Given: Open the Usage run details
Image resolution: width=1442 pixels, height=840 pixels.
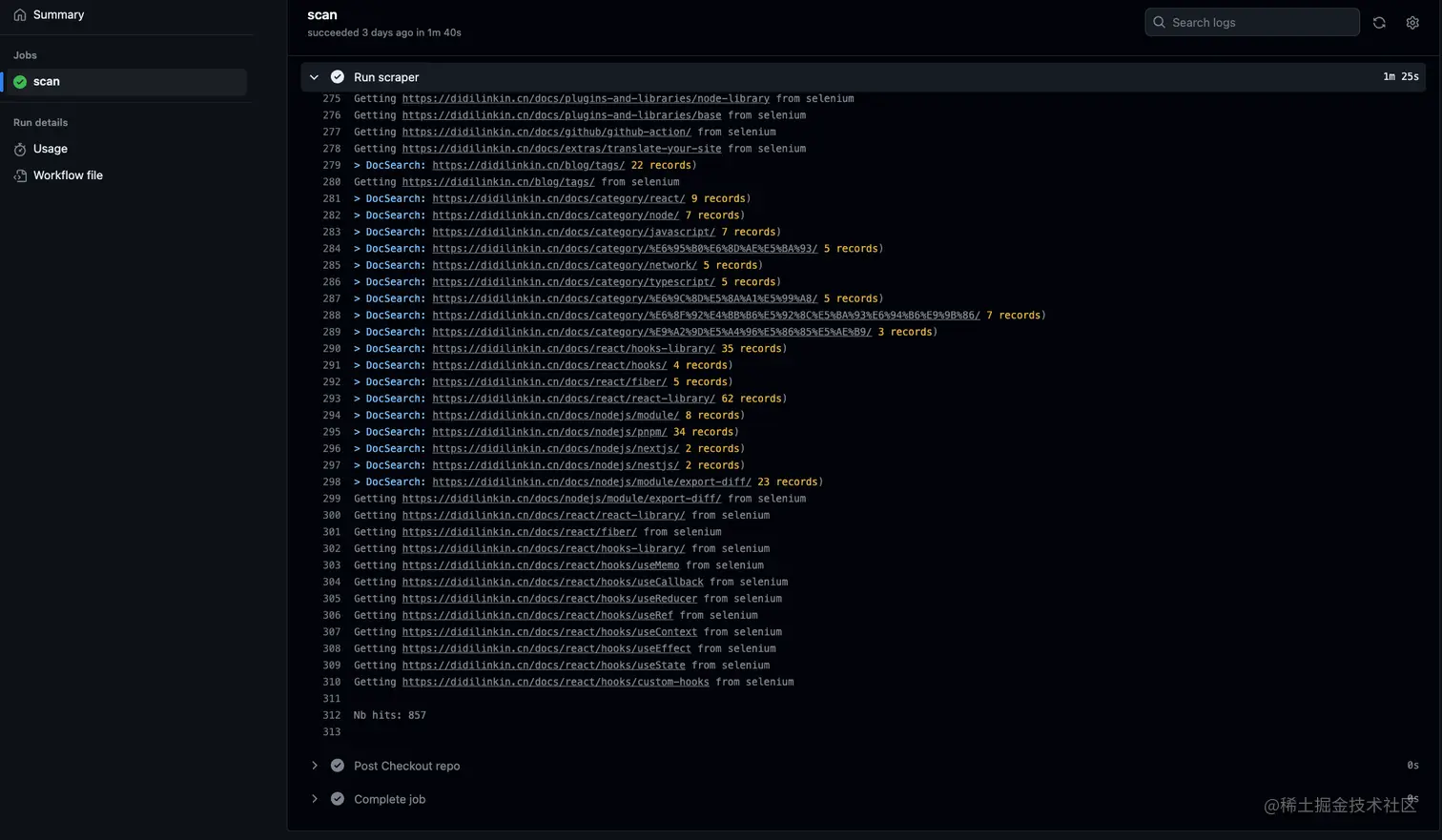Looking at the screenshot, I should coord(50,149).
